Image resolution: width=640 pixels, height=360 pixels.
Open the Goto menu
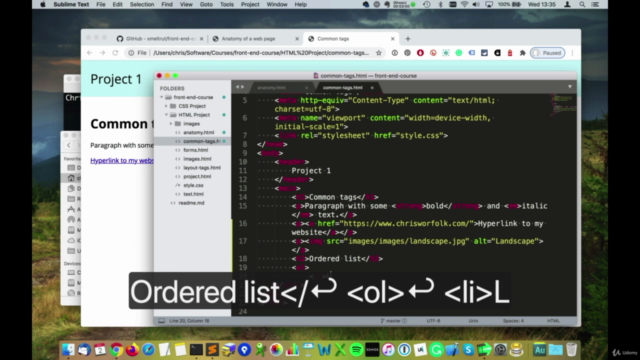(x=206, y=4)
